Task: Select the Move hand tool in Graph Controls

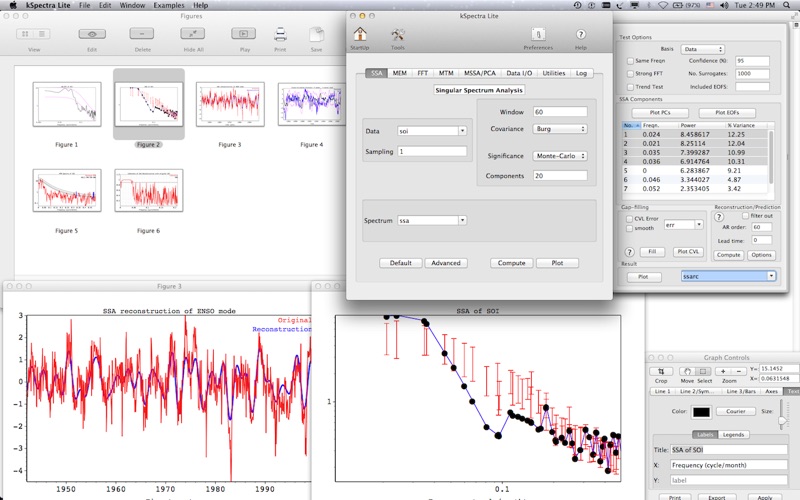Action: [x=687, y=371]
